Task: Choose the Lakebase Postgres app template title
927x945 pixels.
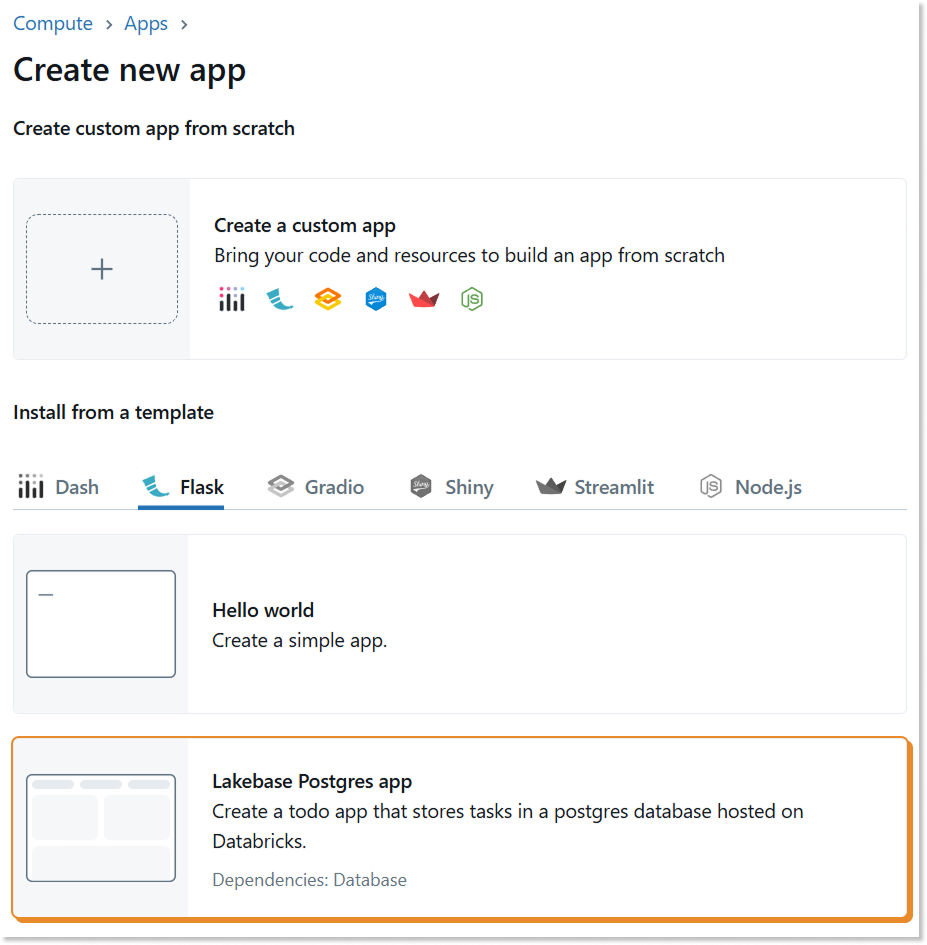Action: click(312, 782)
